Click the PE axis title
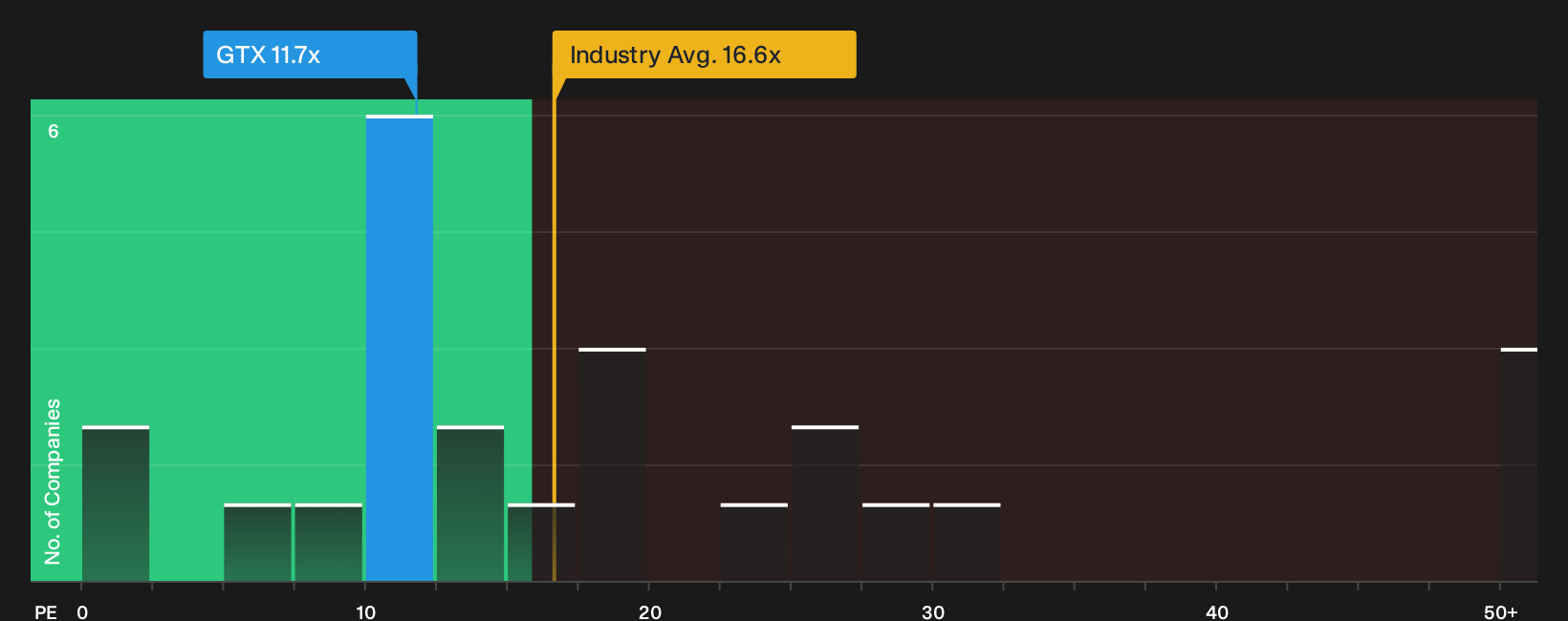This screenshot has height=621, width=1568. coord(46,611)
